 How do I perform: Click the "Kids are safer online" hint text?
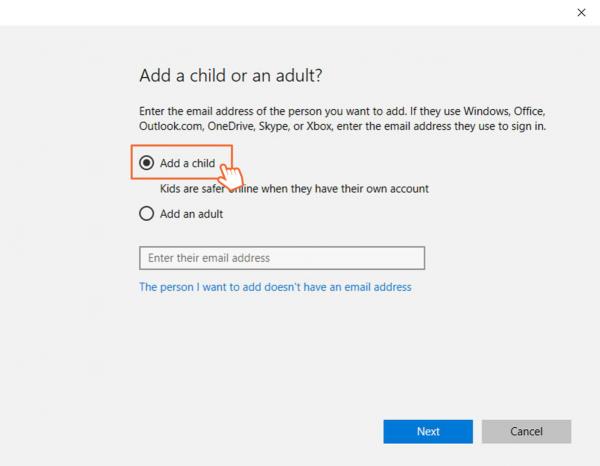click(x=294, y=189)
